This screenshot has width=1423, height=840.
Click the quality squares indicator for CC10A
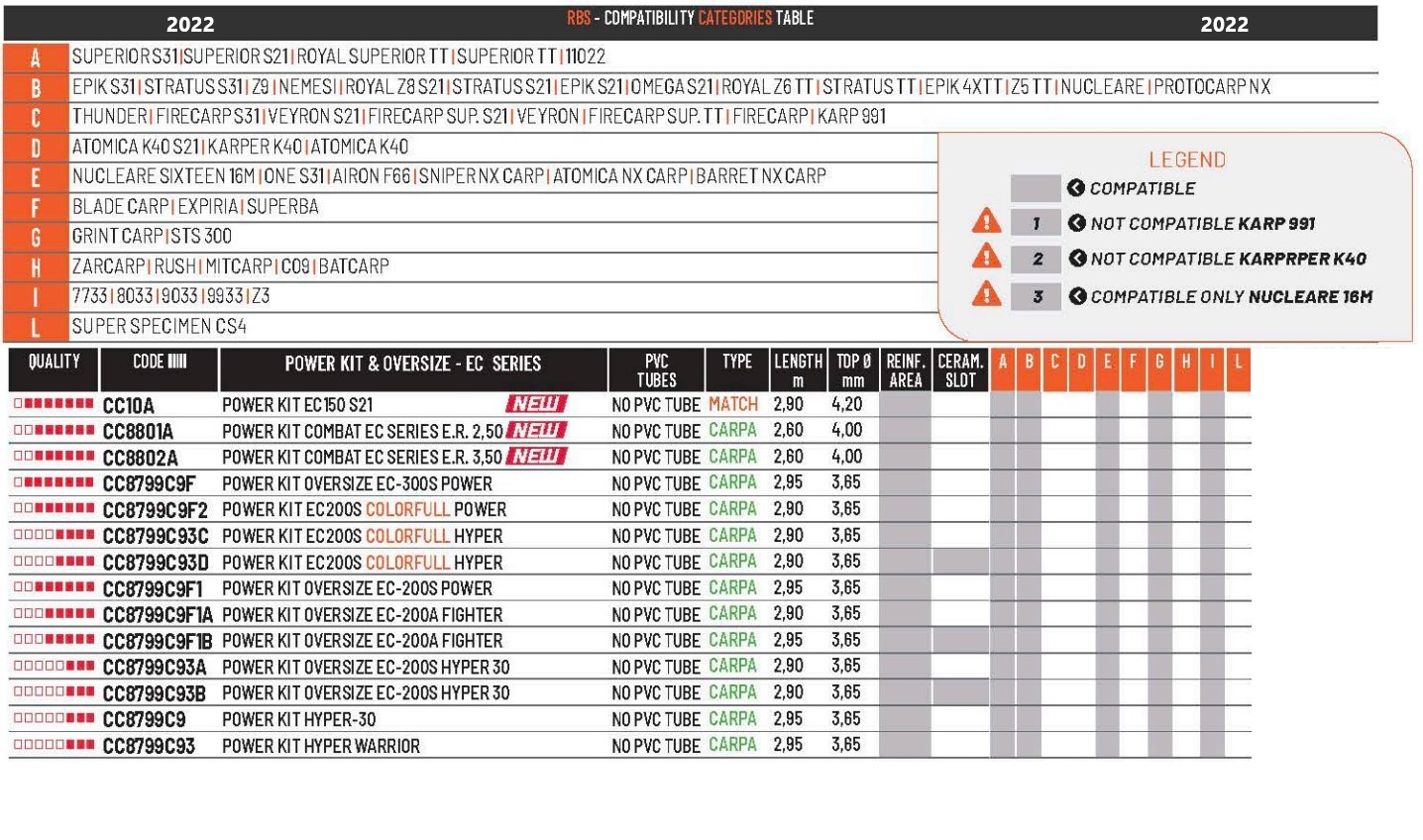pyautogui.click(x=55, y=404)
